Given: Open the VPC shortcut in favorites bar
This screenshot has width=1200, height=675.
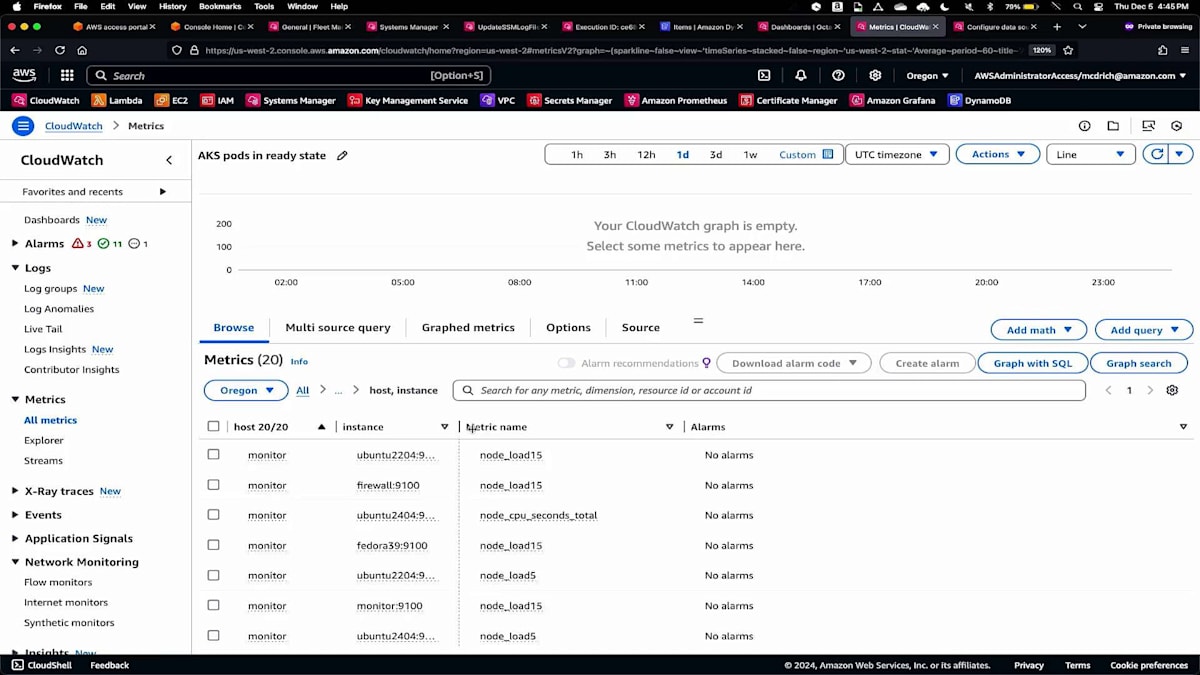Looking at the screenshot, I should coord(498,100).
